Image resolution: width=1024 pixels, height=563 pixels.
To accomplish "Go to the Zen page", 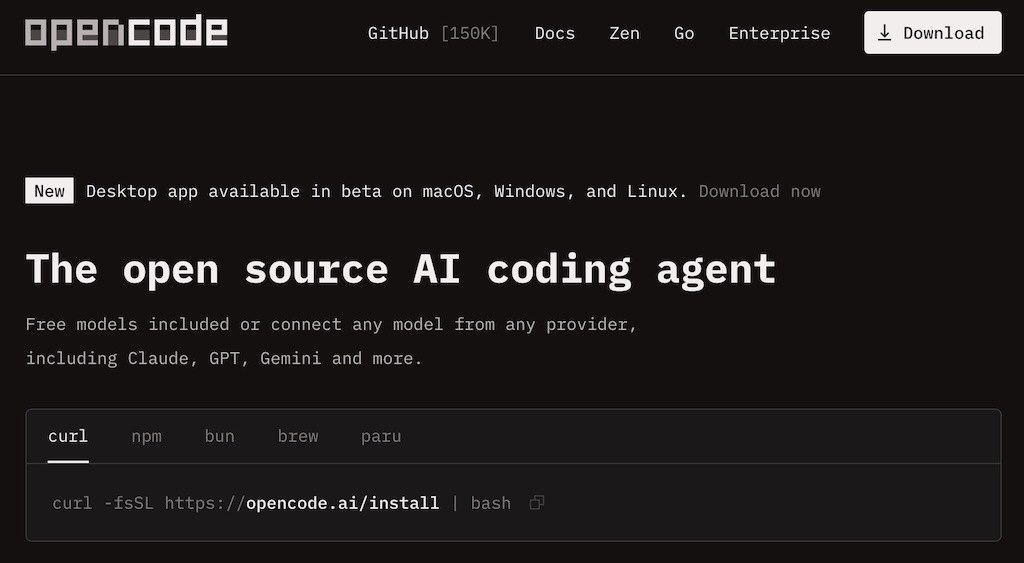I will click(x=624, y=33).
